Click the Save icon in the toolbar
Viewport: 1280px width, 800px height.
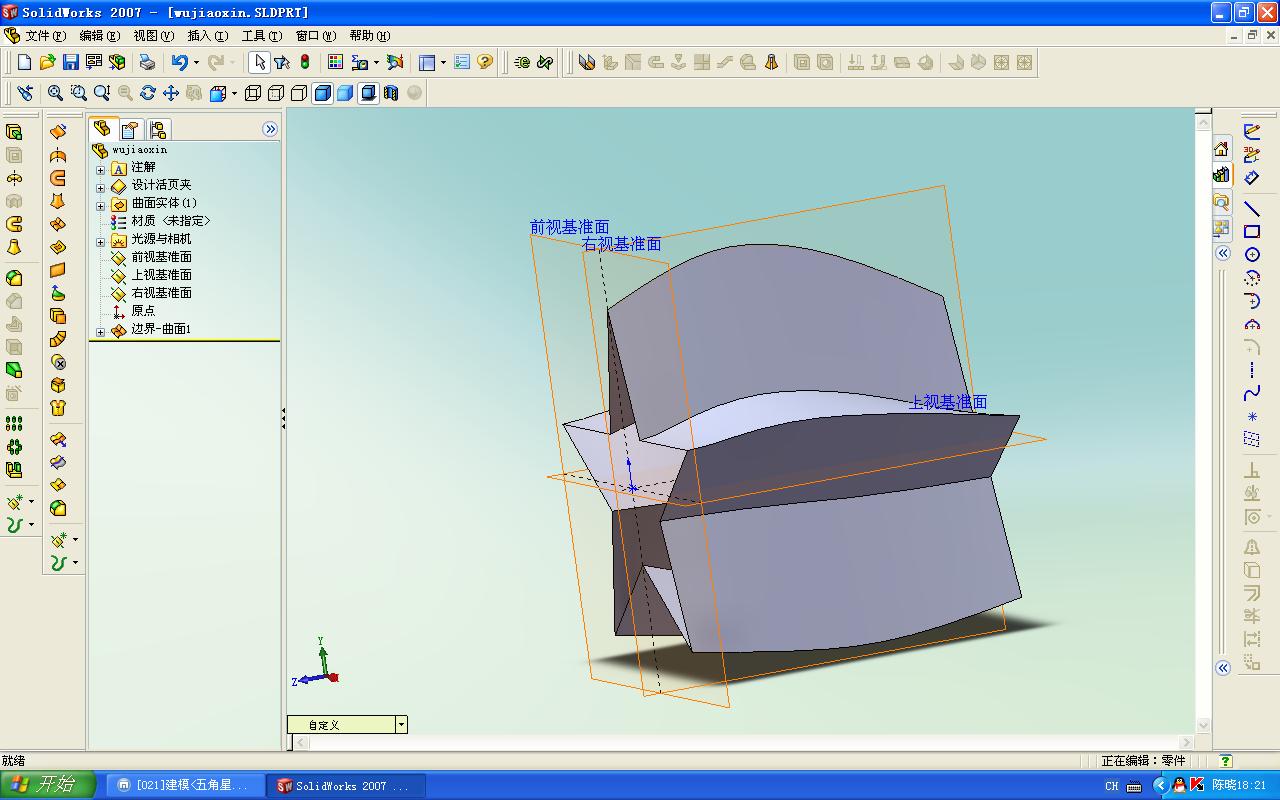70,62
